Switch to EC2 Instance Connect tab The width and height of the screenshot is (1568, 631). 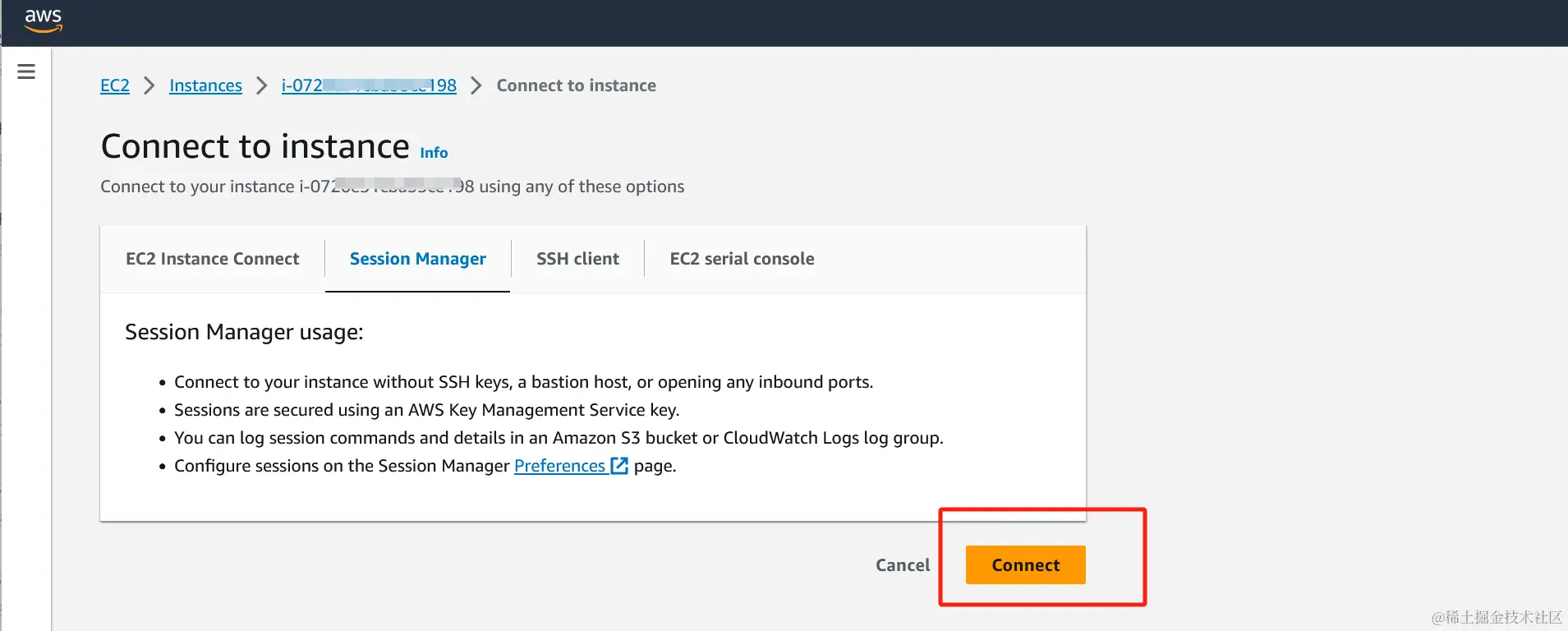click(213, 259)
